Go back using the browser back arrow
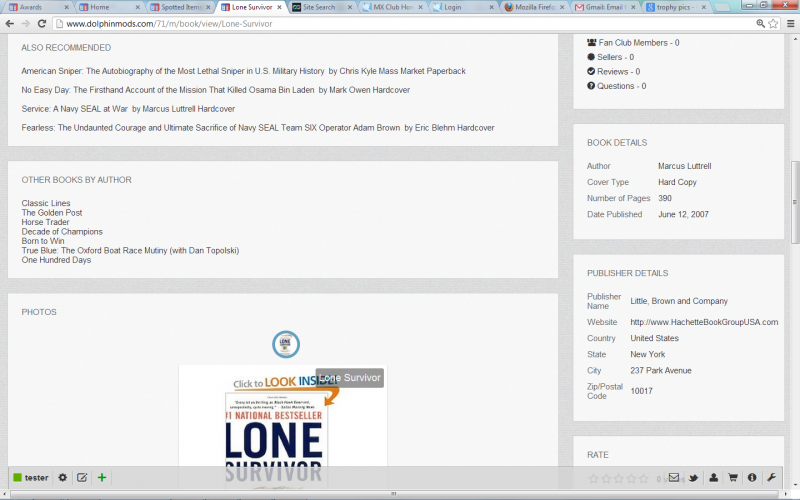 [9, 23]
